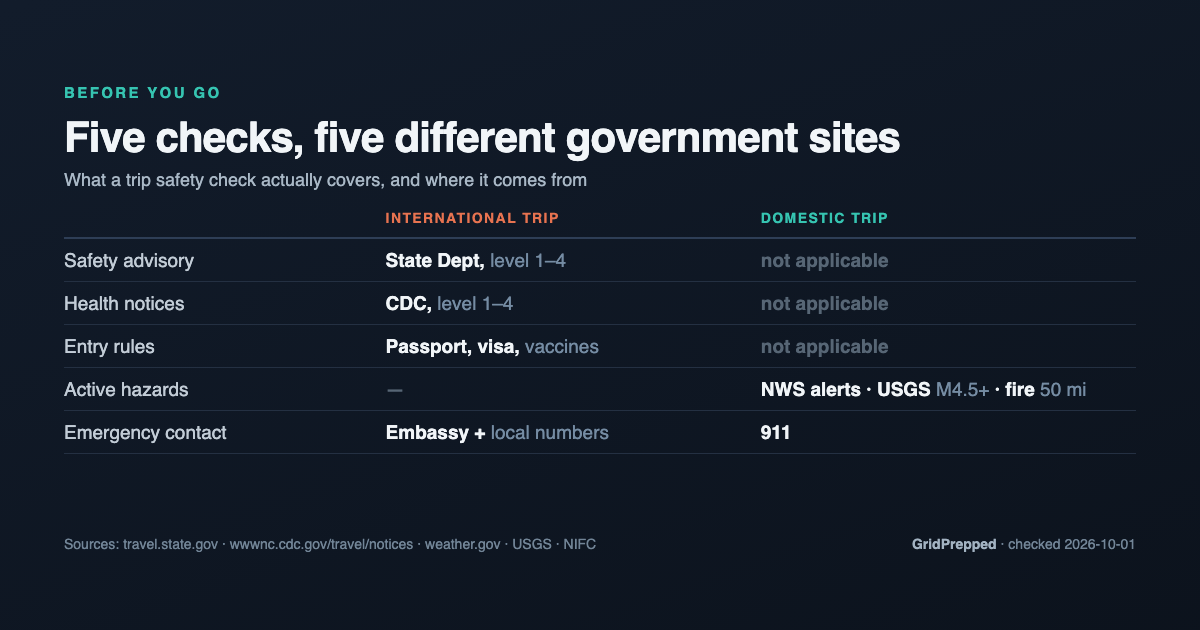Click "not applicable" in the Safety advisory row
The width and height of the screenshot is (1200, 630).
pyautogui.click(x=824, y=261)
